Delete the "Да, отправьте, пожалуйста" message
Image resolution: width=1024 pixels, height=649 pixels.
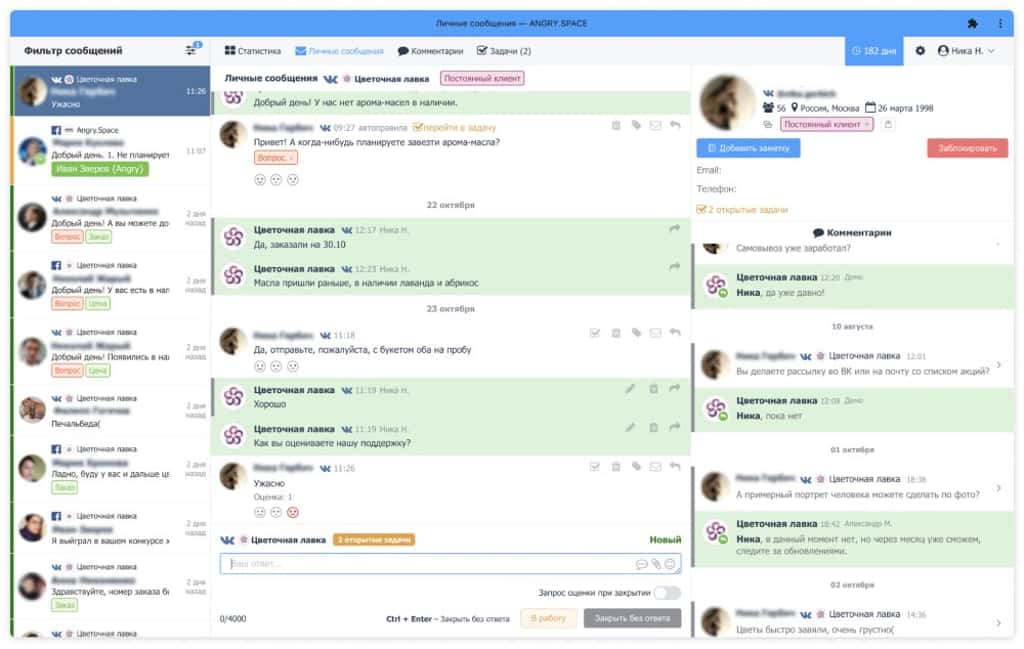616,333
